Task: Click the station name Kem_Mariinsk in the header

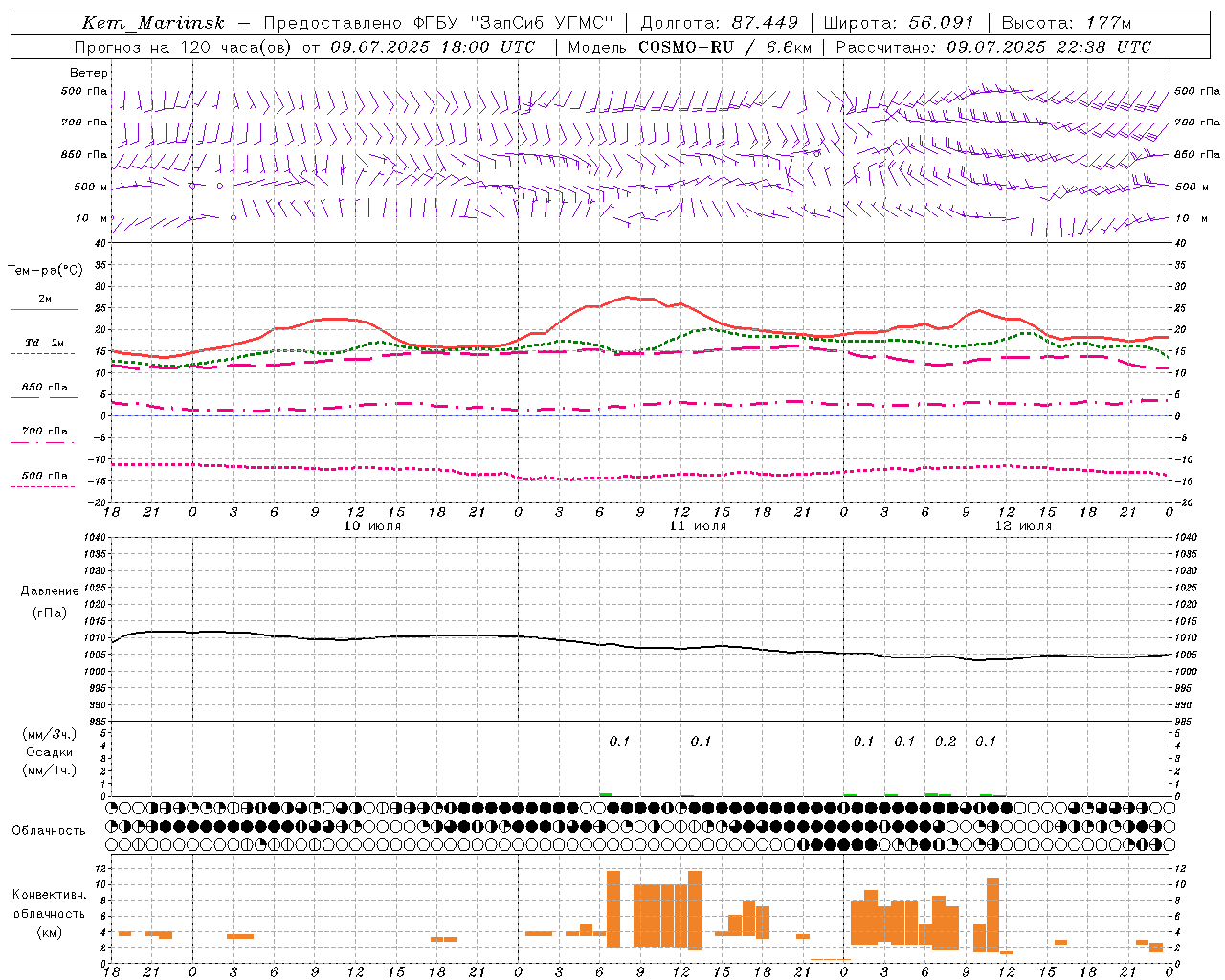Action: (153, 23)
